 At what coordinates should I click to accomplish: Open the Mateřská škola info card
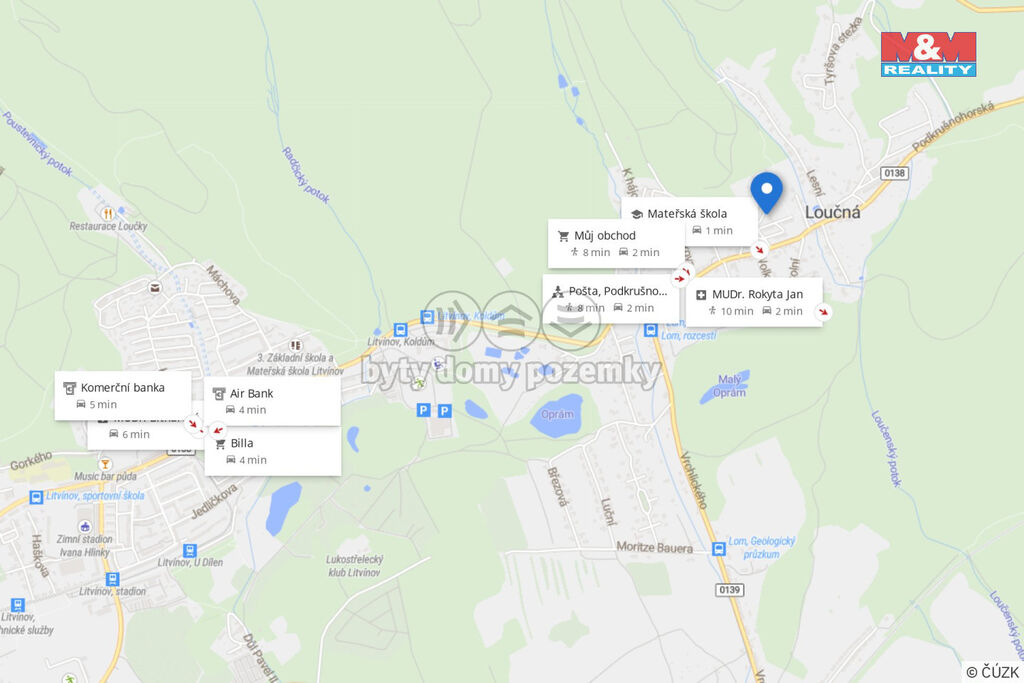pos(689,221)
